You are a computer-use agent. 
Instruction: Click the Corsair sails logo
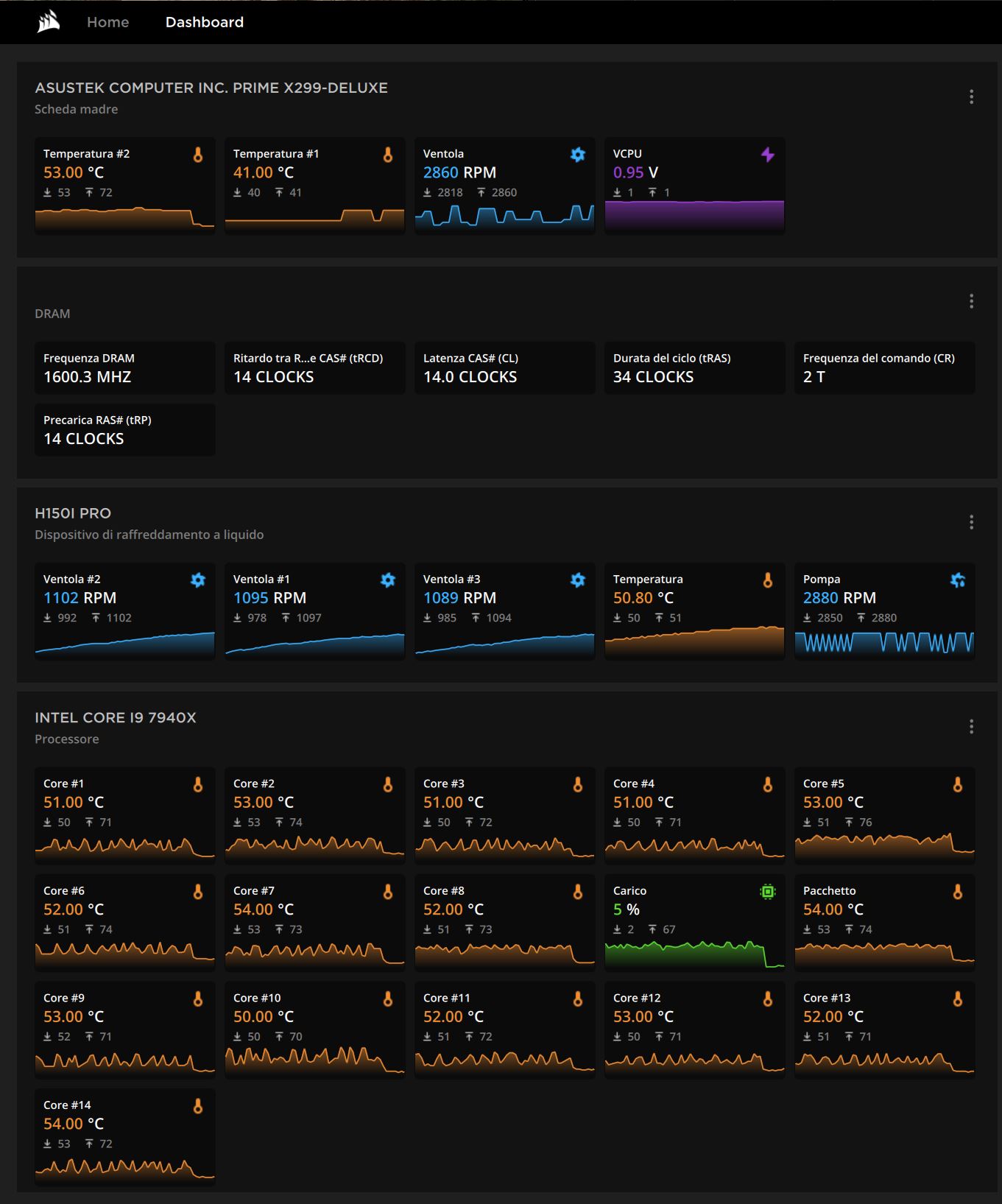click(x=49, y=22)
